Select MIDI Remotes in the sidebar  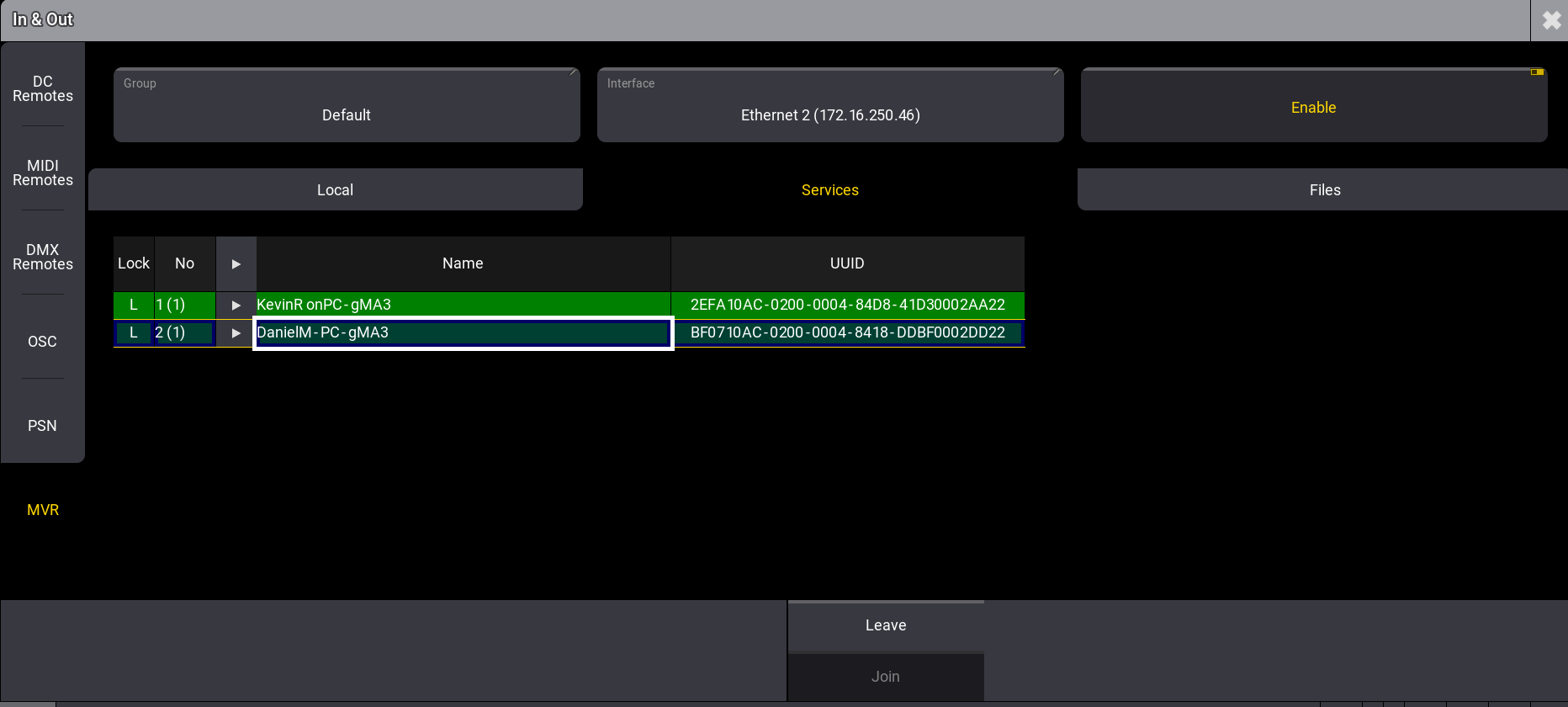pos(43,173)
